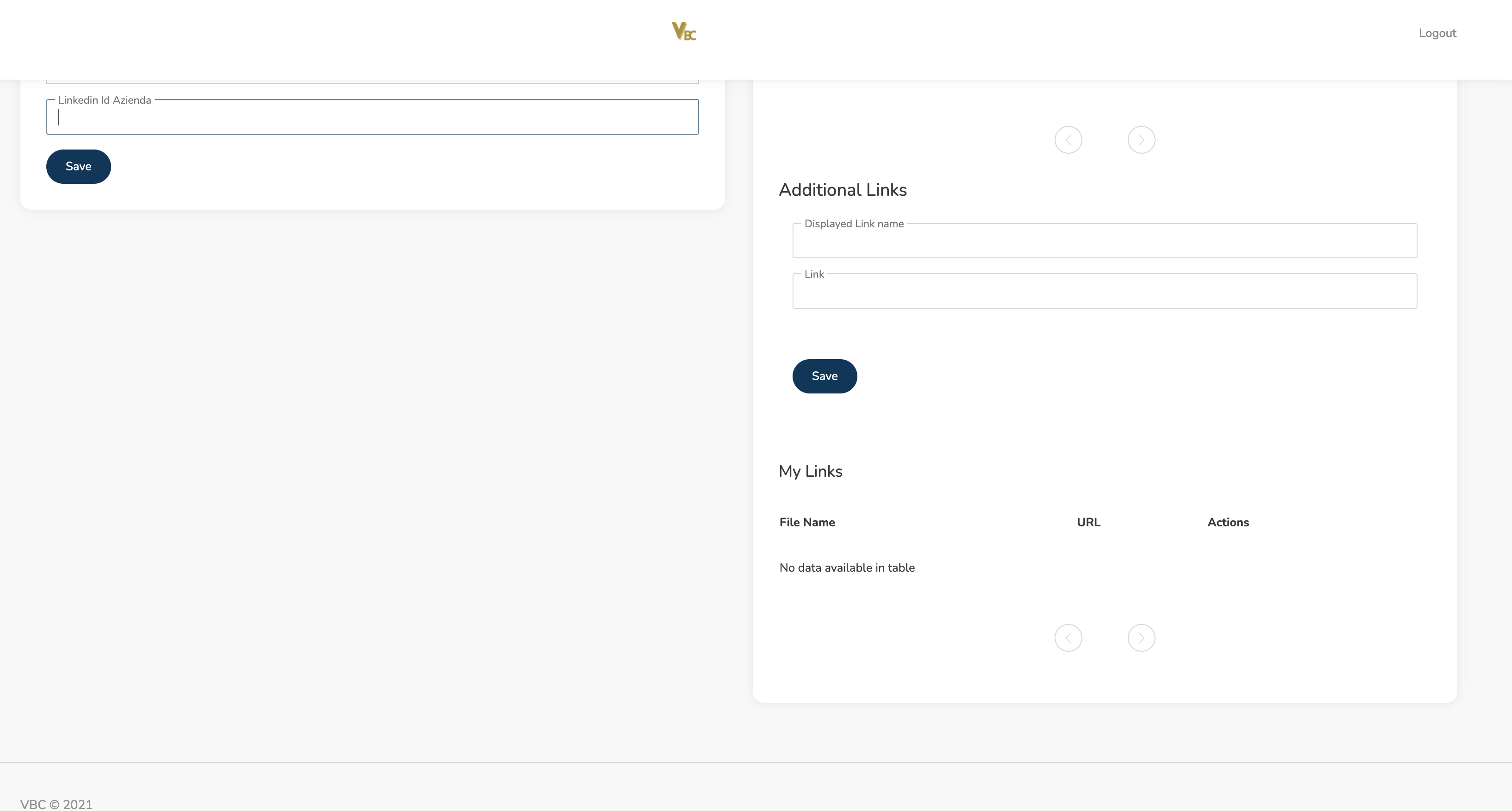Click the My Links heading
The height and width of the screenshot is (811, 1512).
(x=810, y=471)
